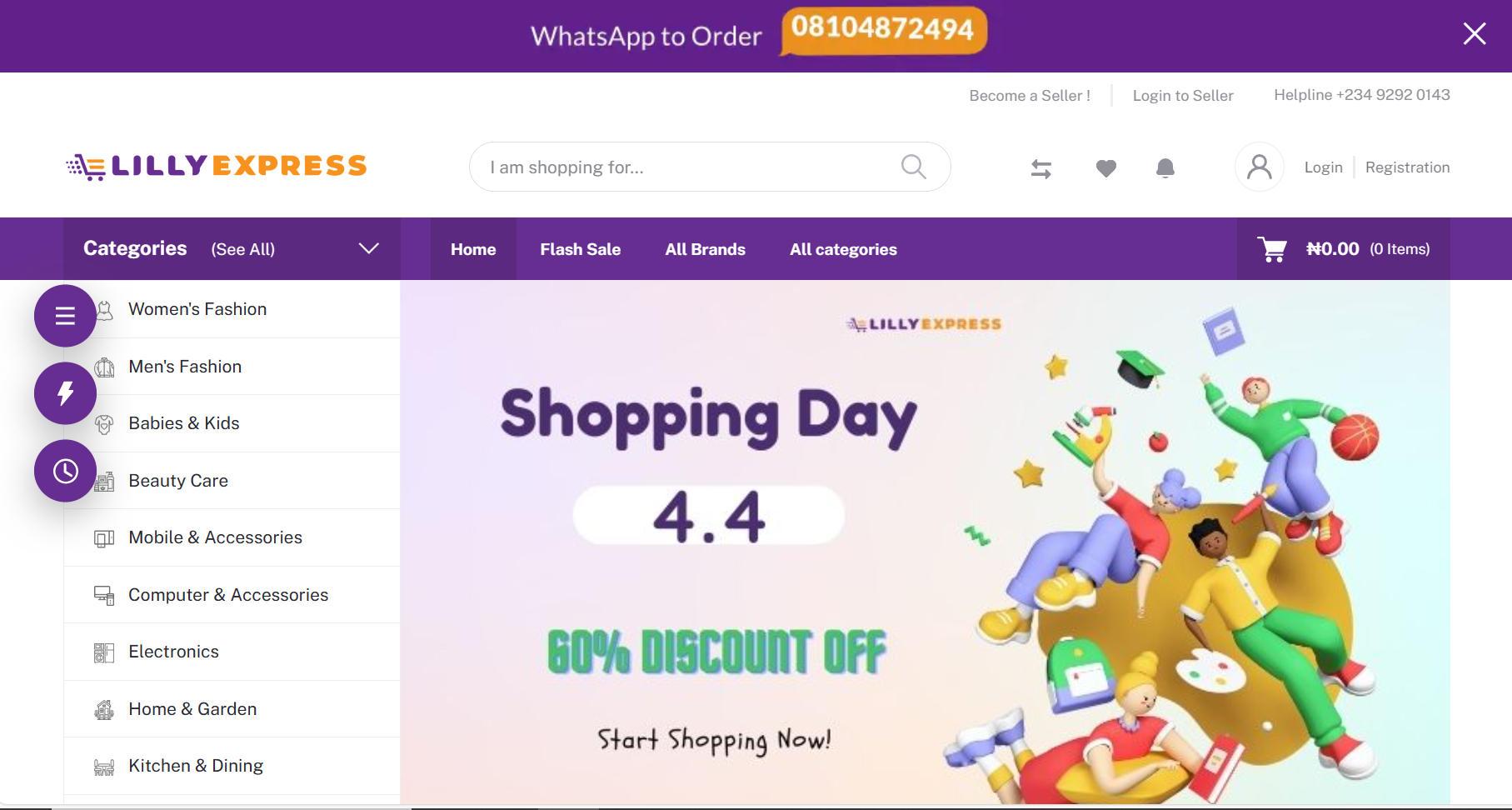Click the search magnifier icon
This screenshot has height=810, width=1512.
[x=914, y=167]
